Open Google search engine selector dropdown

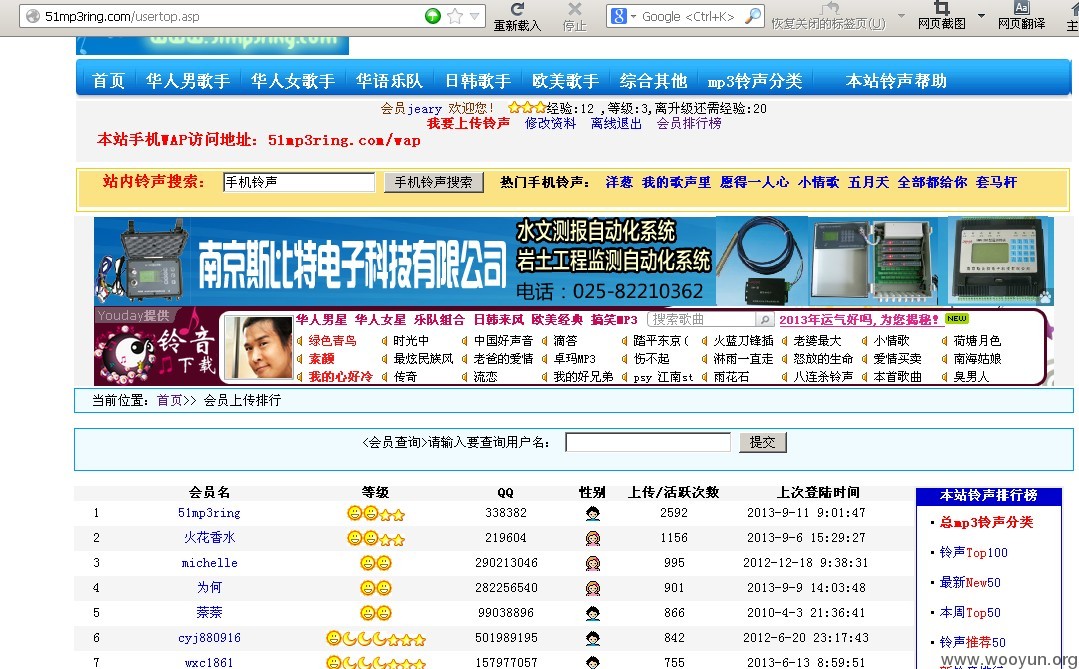pos(633,17)
